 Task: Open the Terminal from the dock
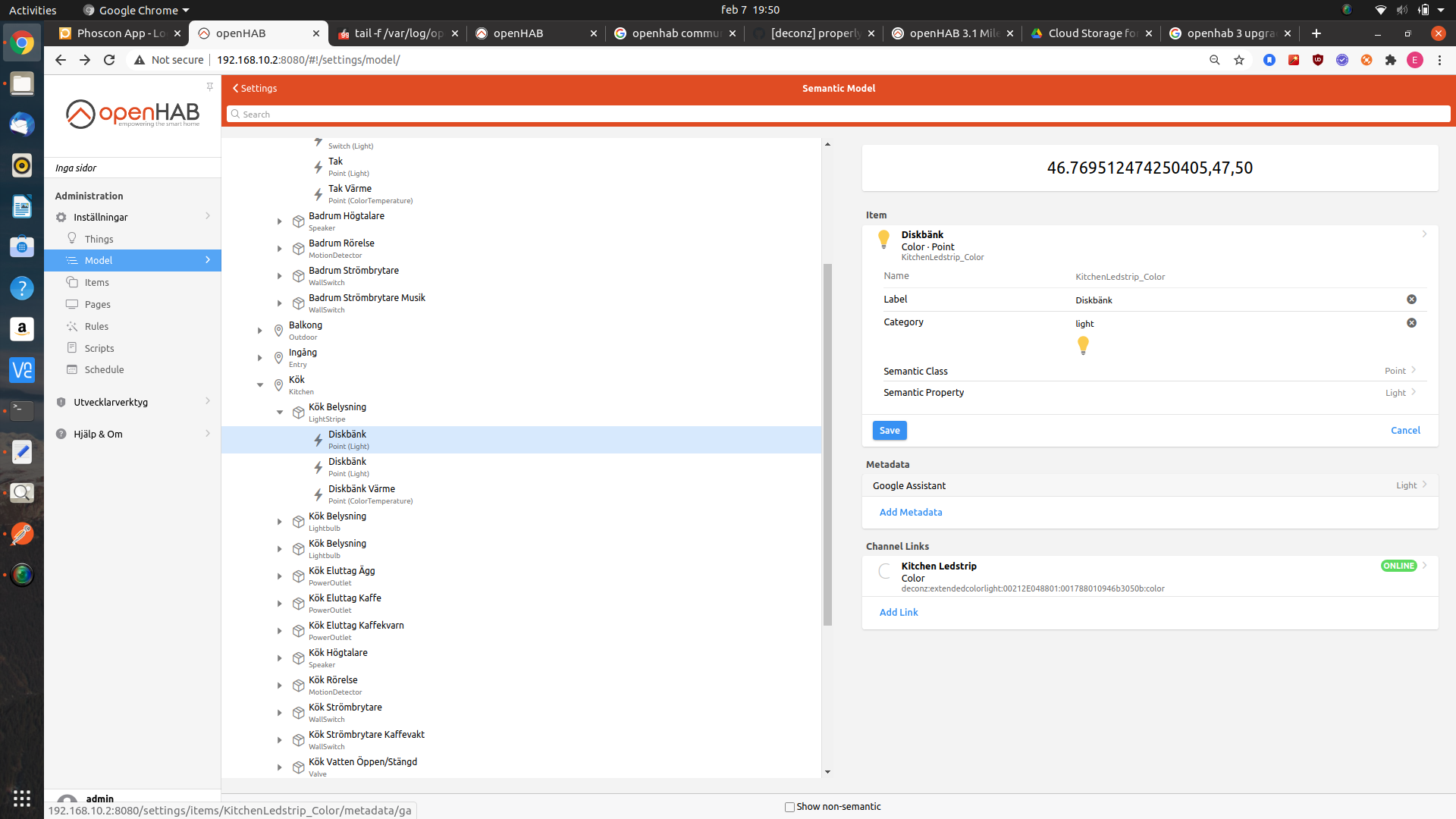pyautogui.click(x=22, y=410)
